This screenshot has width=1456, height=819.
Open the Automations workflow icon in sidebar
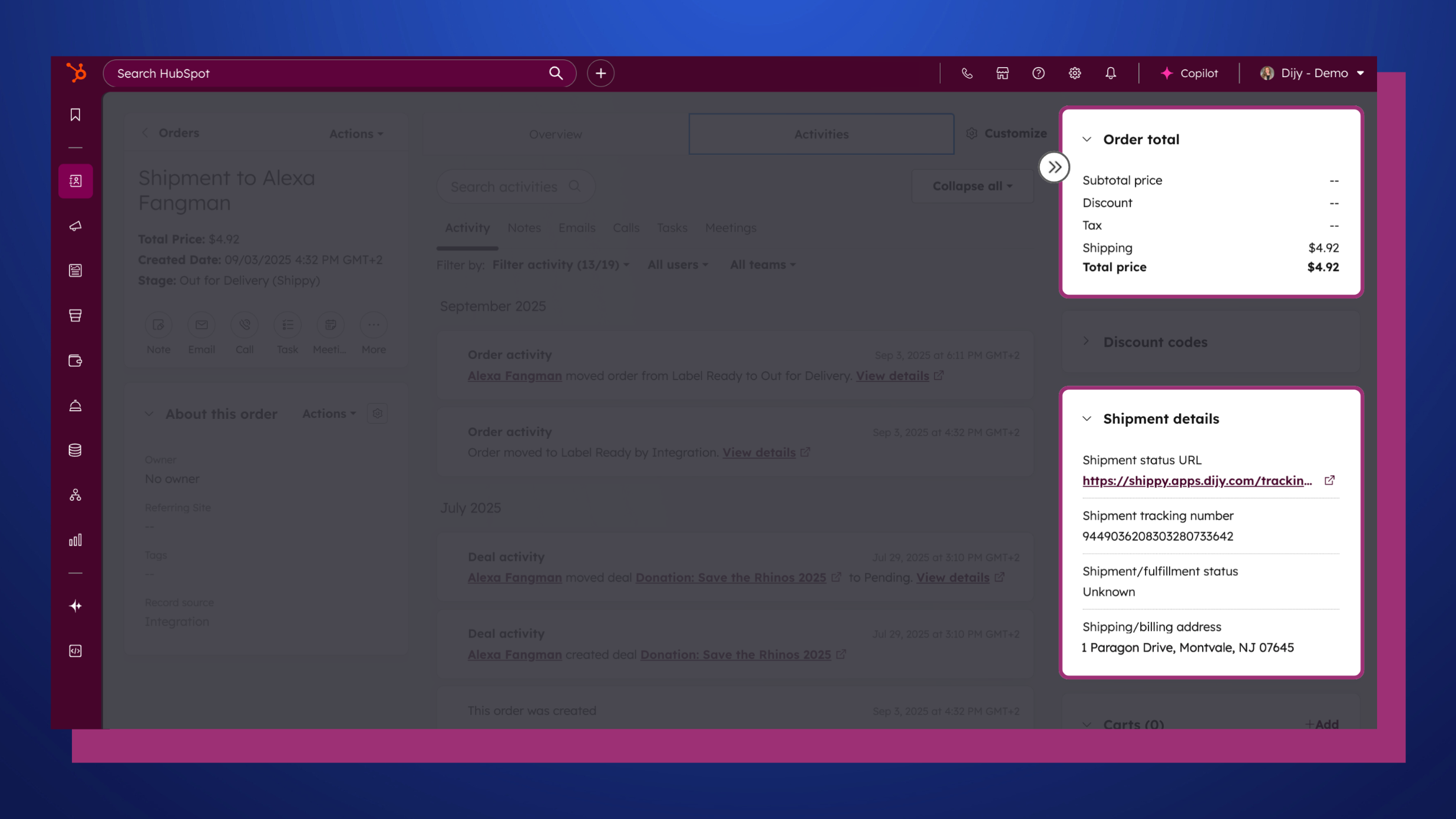[75, 495]
